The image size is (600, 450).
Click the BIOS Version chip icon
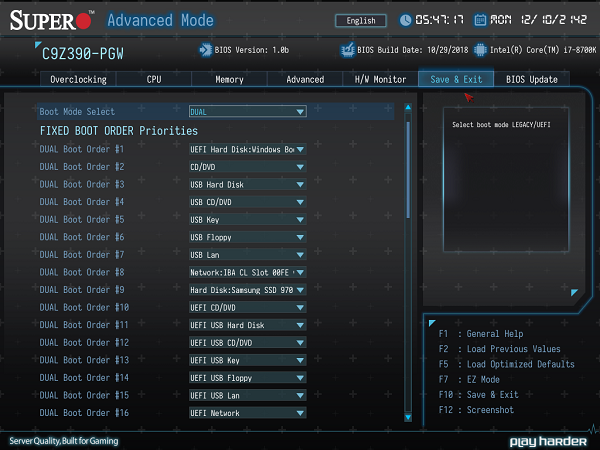coord(205,50)
